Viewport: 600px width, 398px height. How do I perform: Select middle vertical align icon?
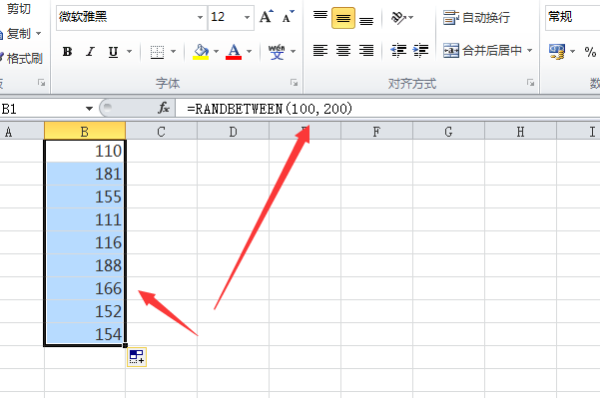(343, 18)
